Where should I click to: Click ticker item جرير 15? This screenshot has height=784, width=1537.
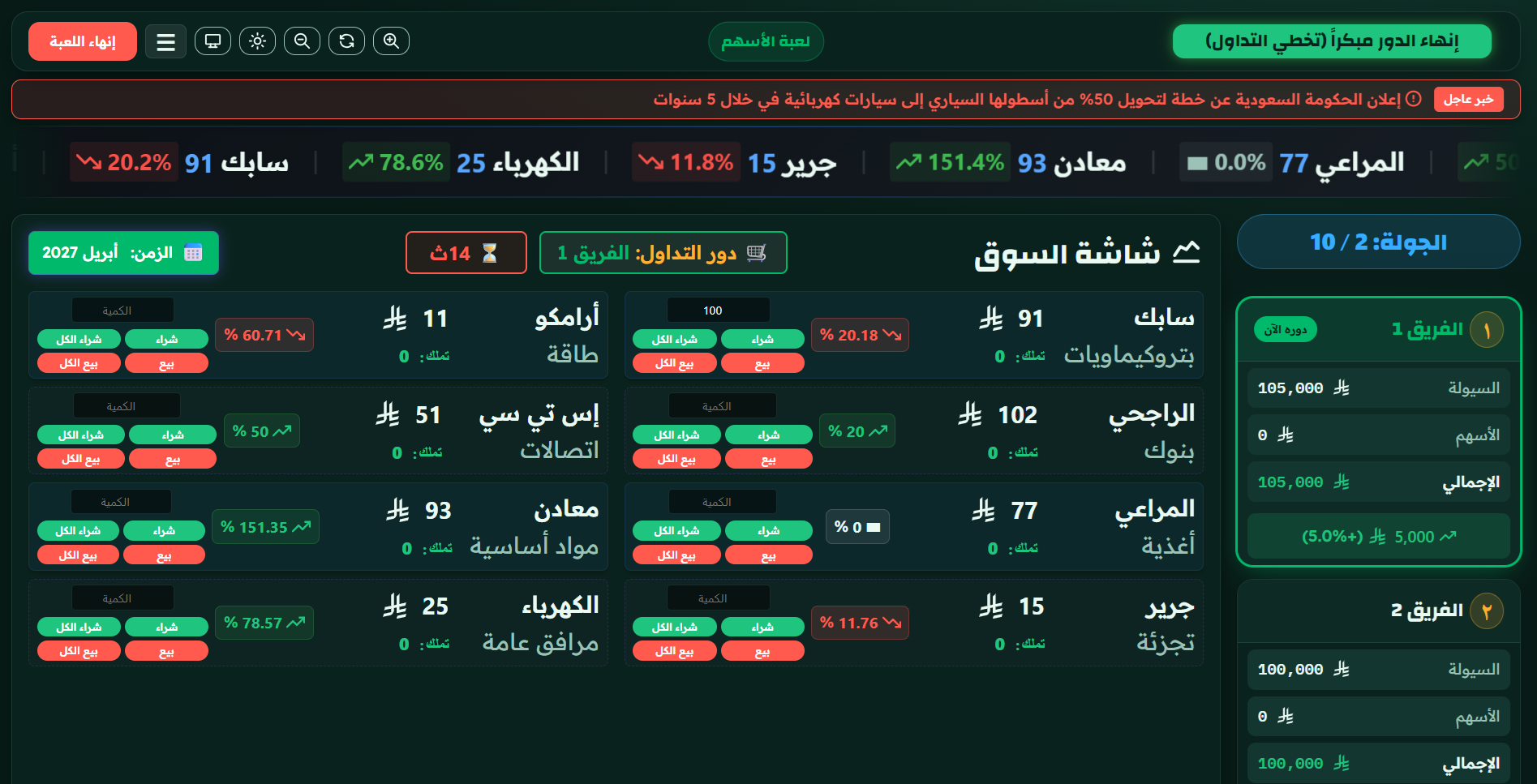735,162
